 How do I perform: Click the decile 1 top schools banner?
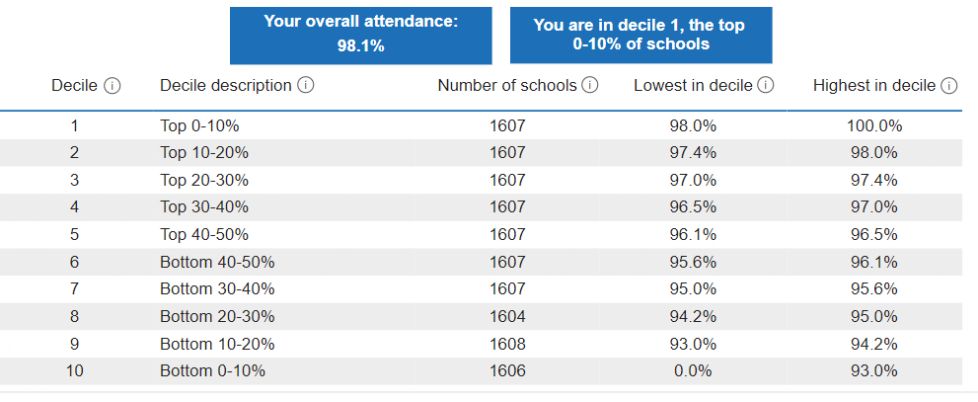click(x=641, y=36)
